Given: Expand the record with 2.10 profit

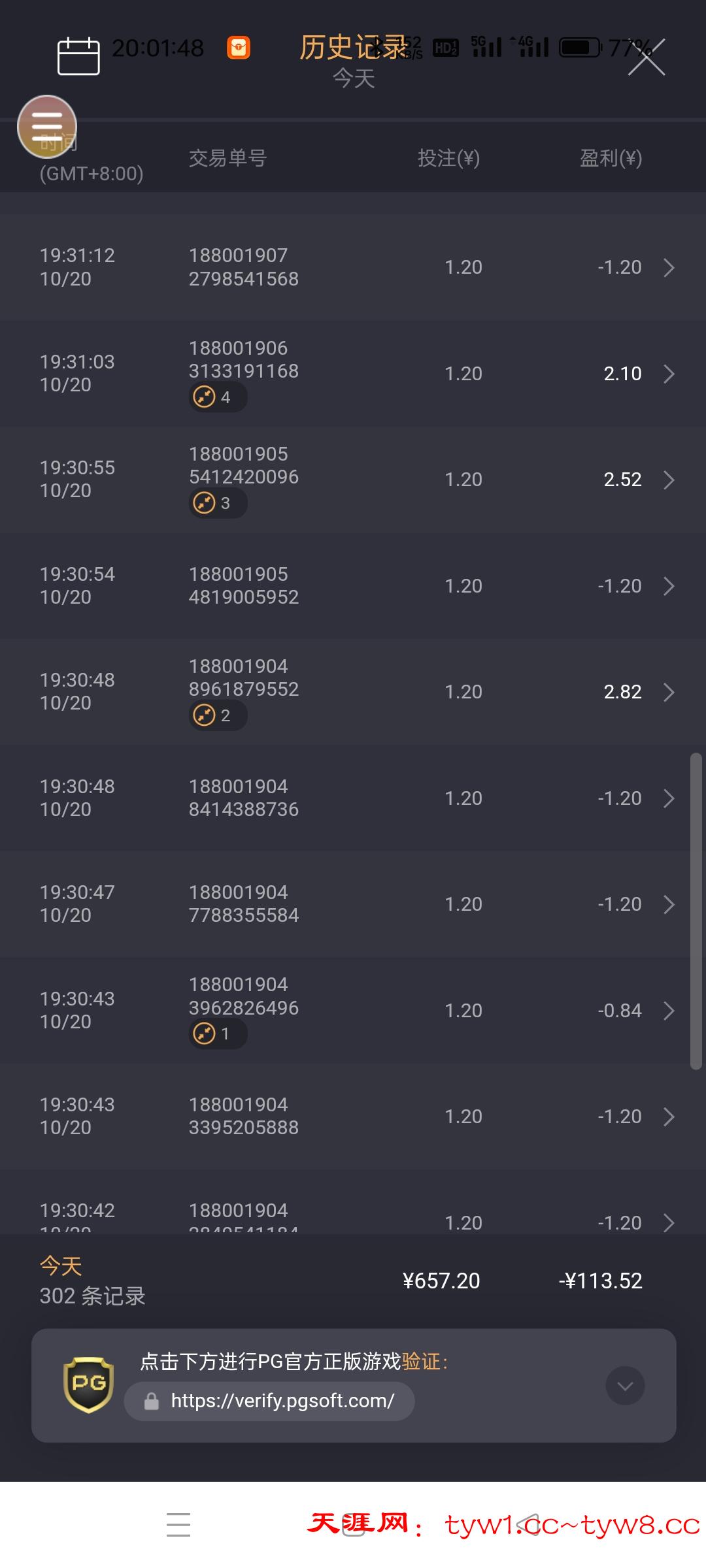Looking at the screenshot, I should click(669, 374).
